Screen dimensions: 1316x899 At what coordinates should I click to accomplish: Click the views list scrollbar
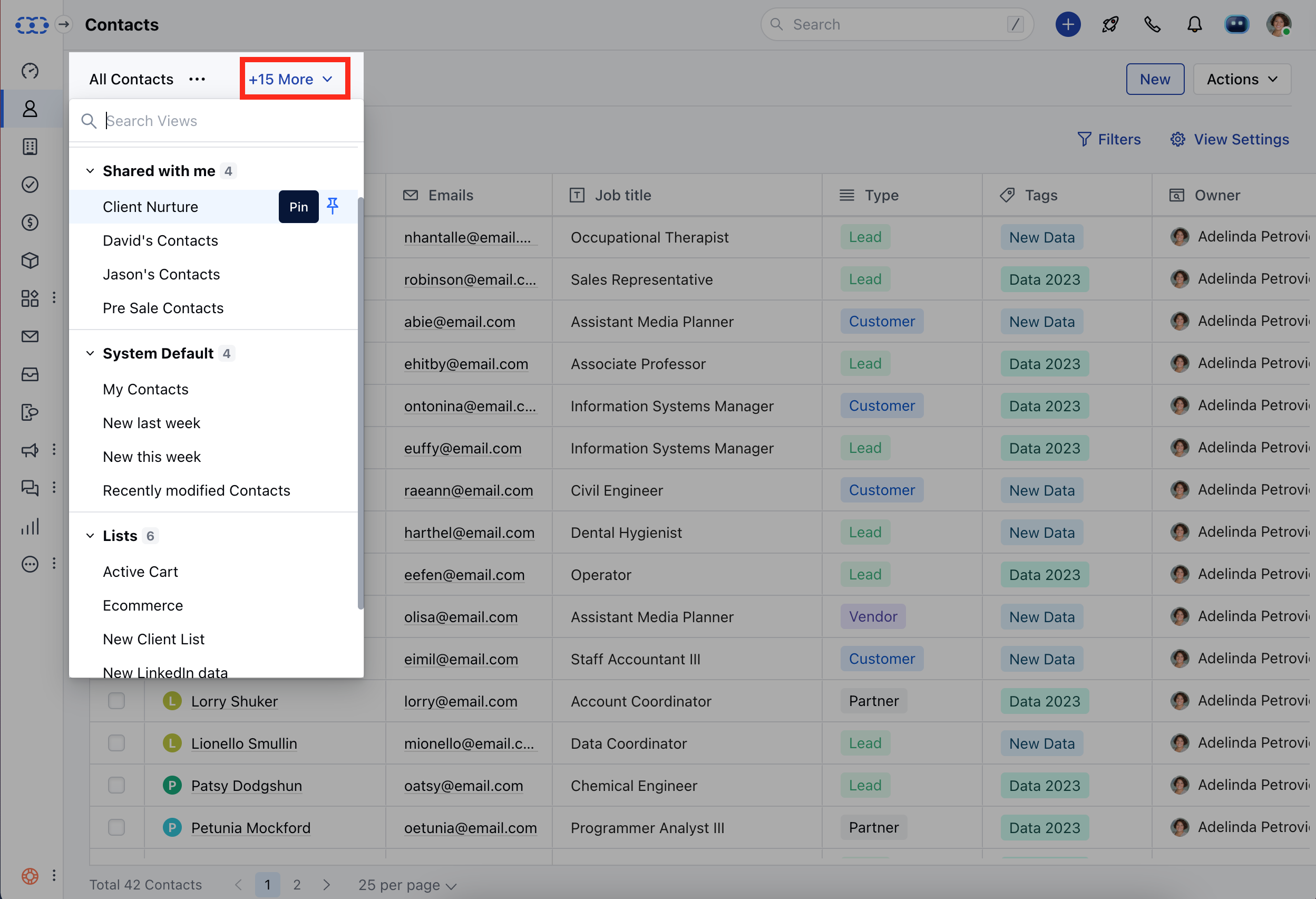coord(360,403)
